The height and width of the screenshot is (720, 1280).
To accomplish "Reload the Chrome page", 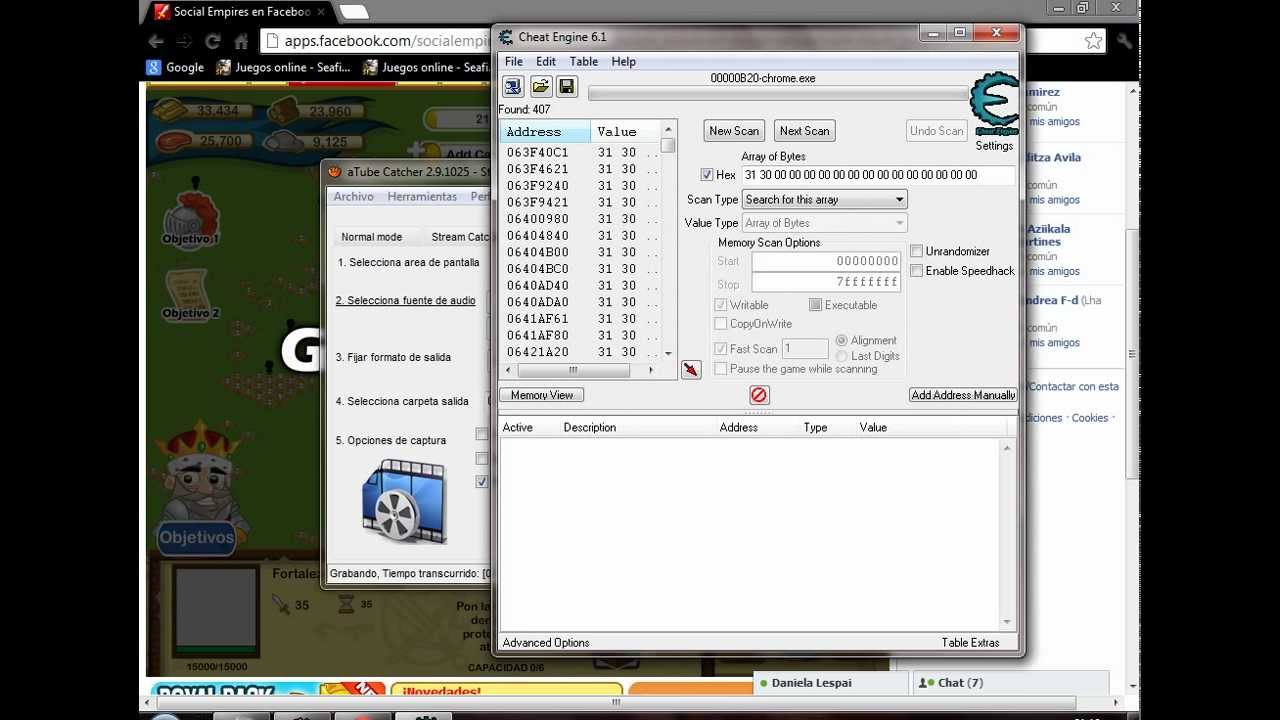I will click(212, 41).
